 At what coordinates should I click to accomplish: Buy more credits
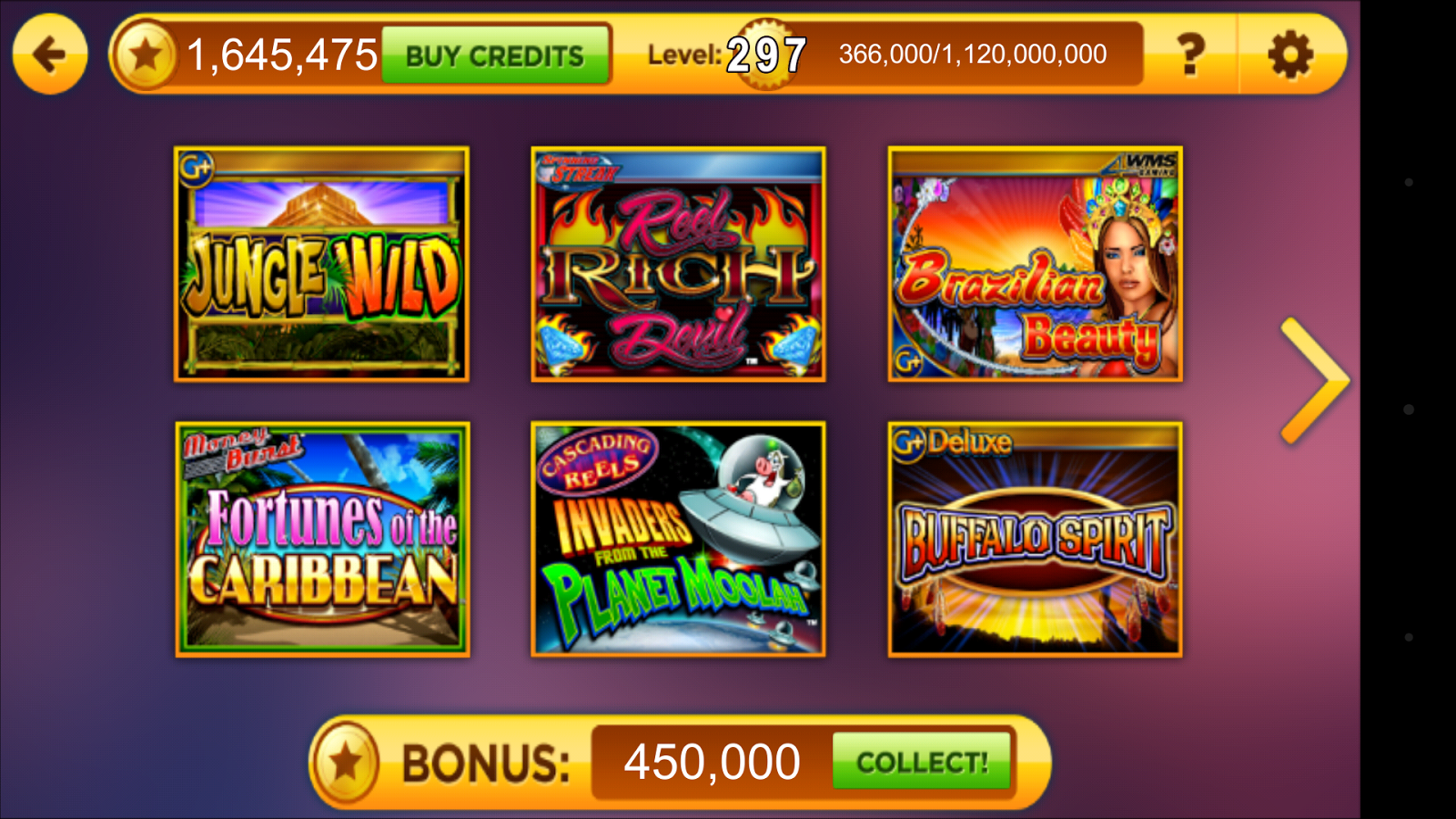pos(495,56)
